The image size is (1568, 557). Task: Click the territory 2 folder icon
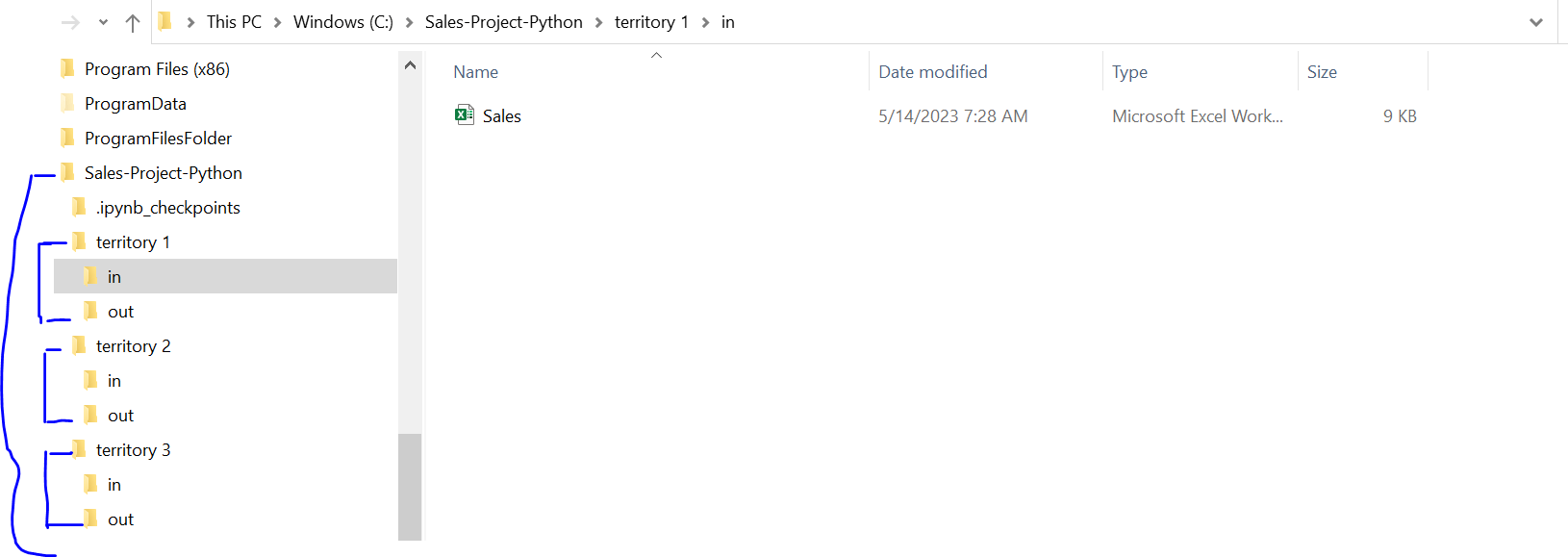click(x=80, y=345)
